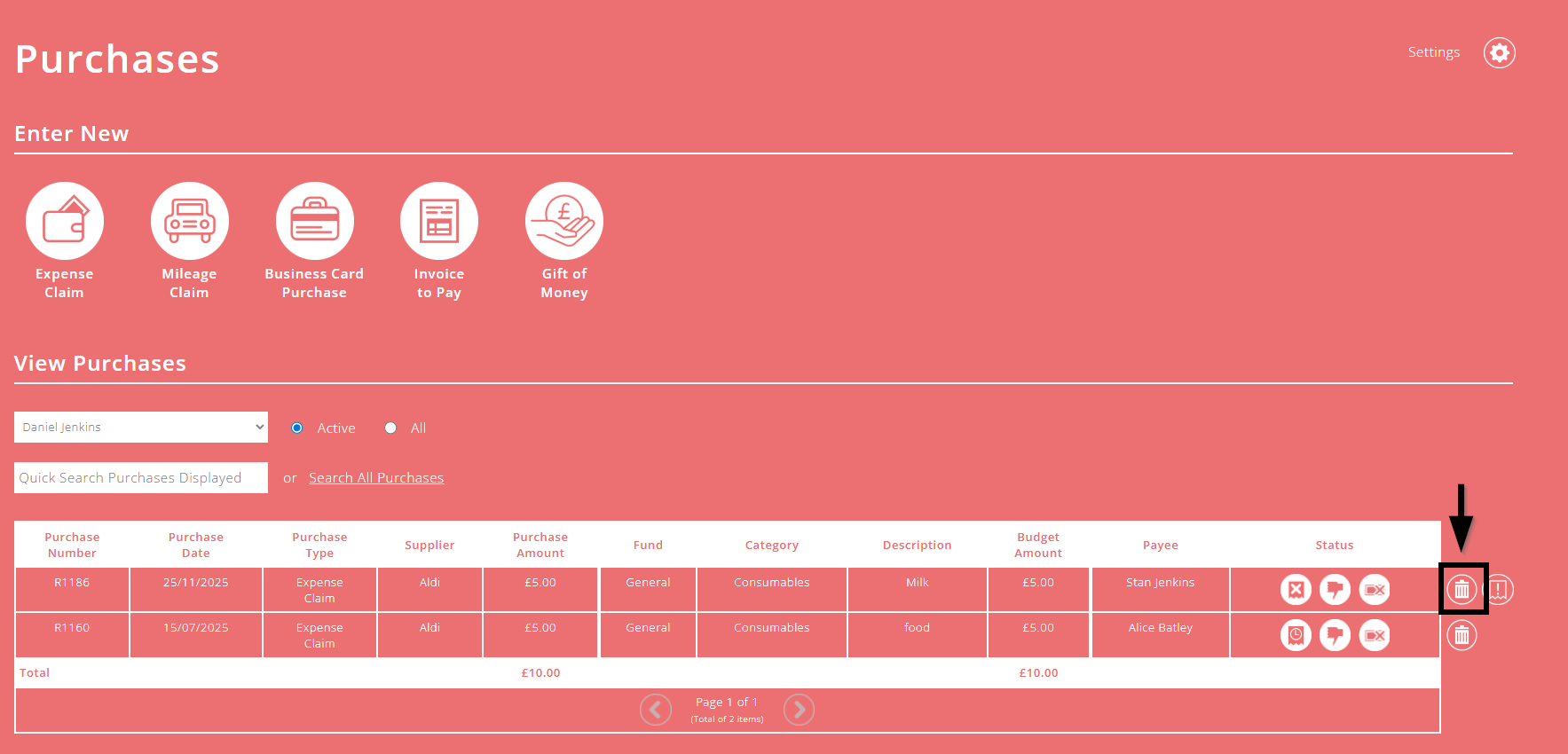Select the All radio button
This screenshot has height=754, width=1568.
pos(390,428)
